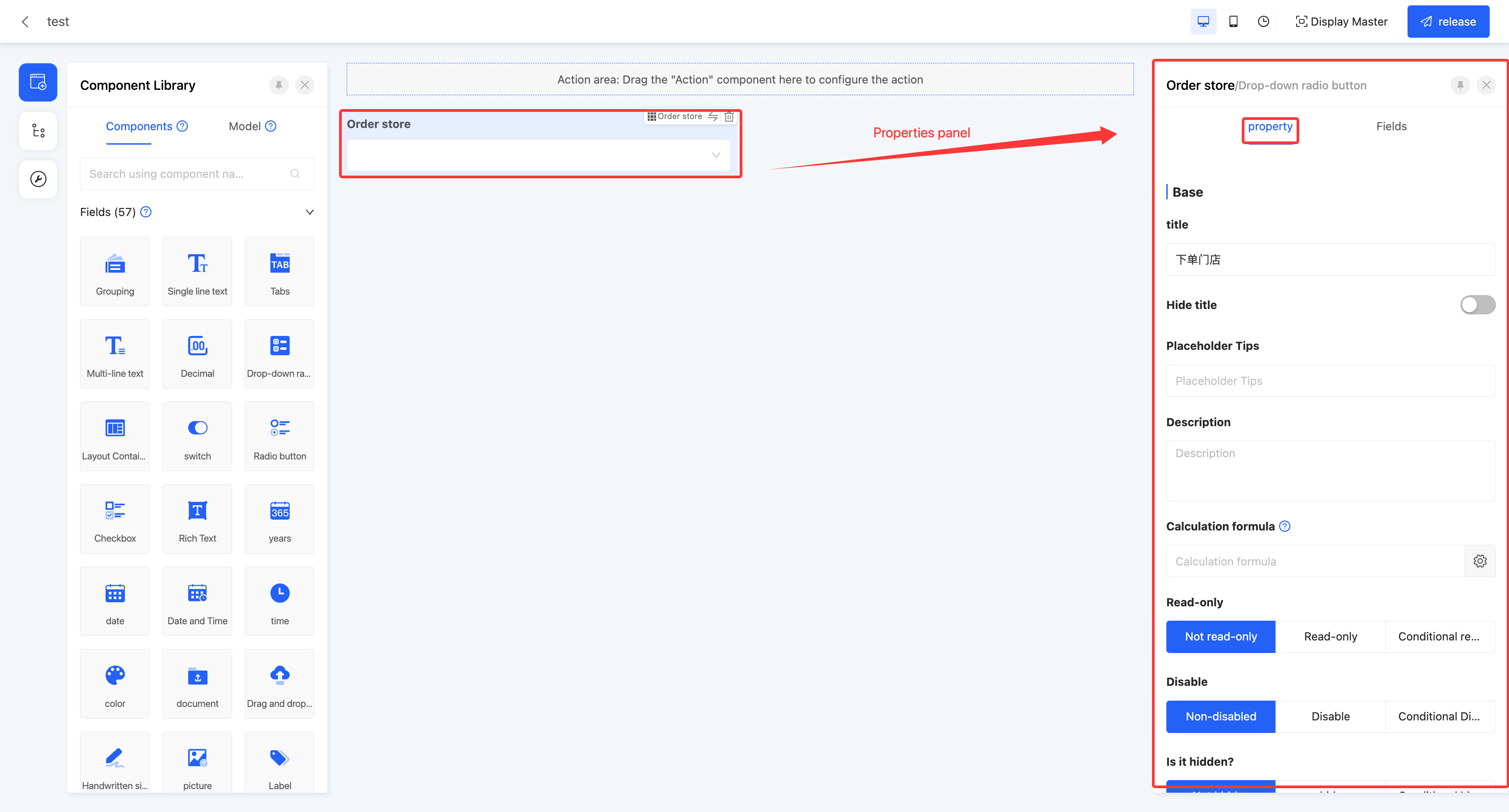This screenshot has height=812, width=1509.
Task: Switch to mobile device preview icon
Action: point(1233,22)
